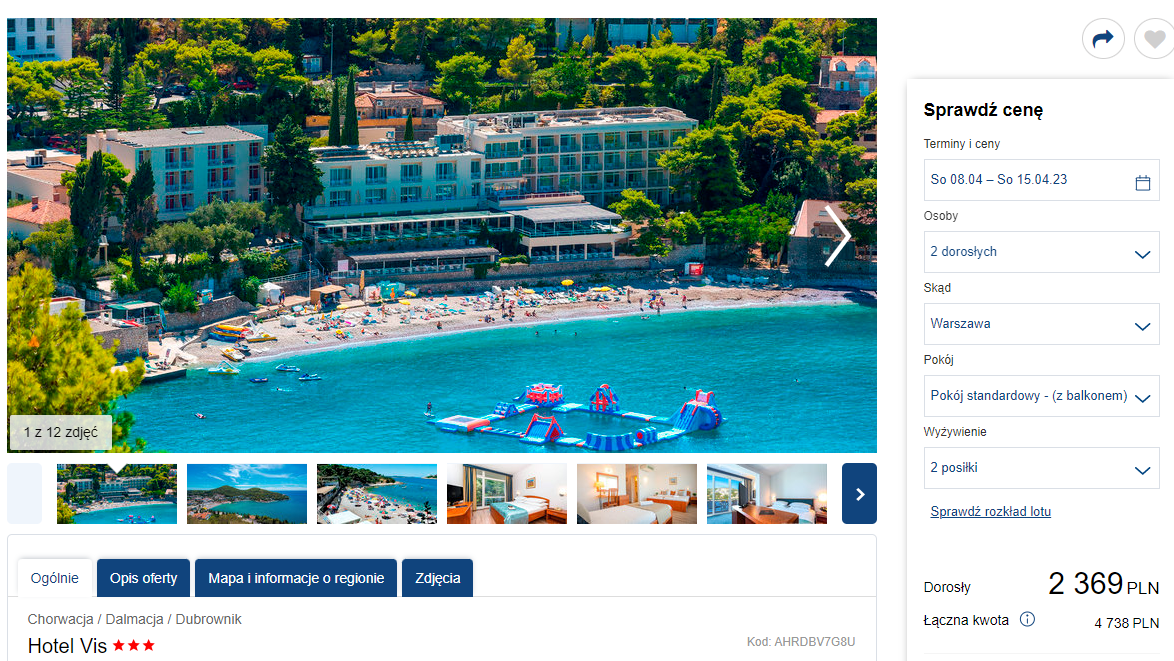Select the Ogólnie tab

tap(55, 578)
